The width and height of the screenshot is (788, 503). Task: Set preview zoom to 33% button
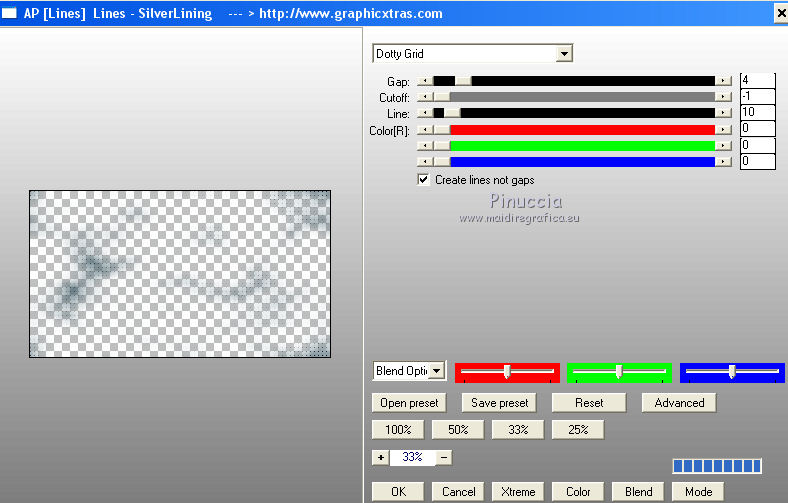518,430
